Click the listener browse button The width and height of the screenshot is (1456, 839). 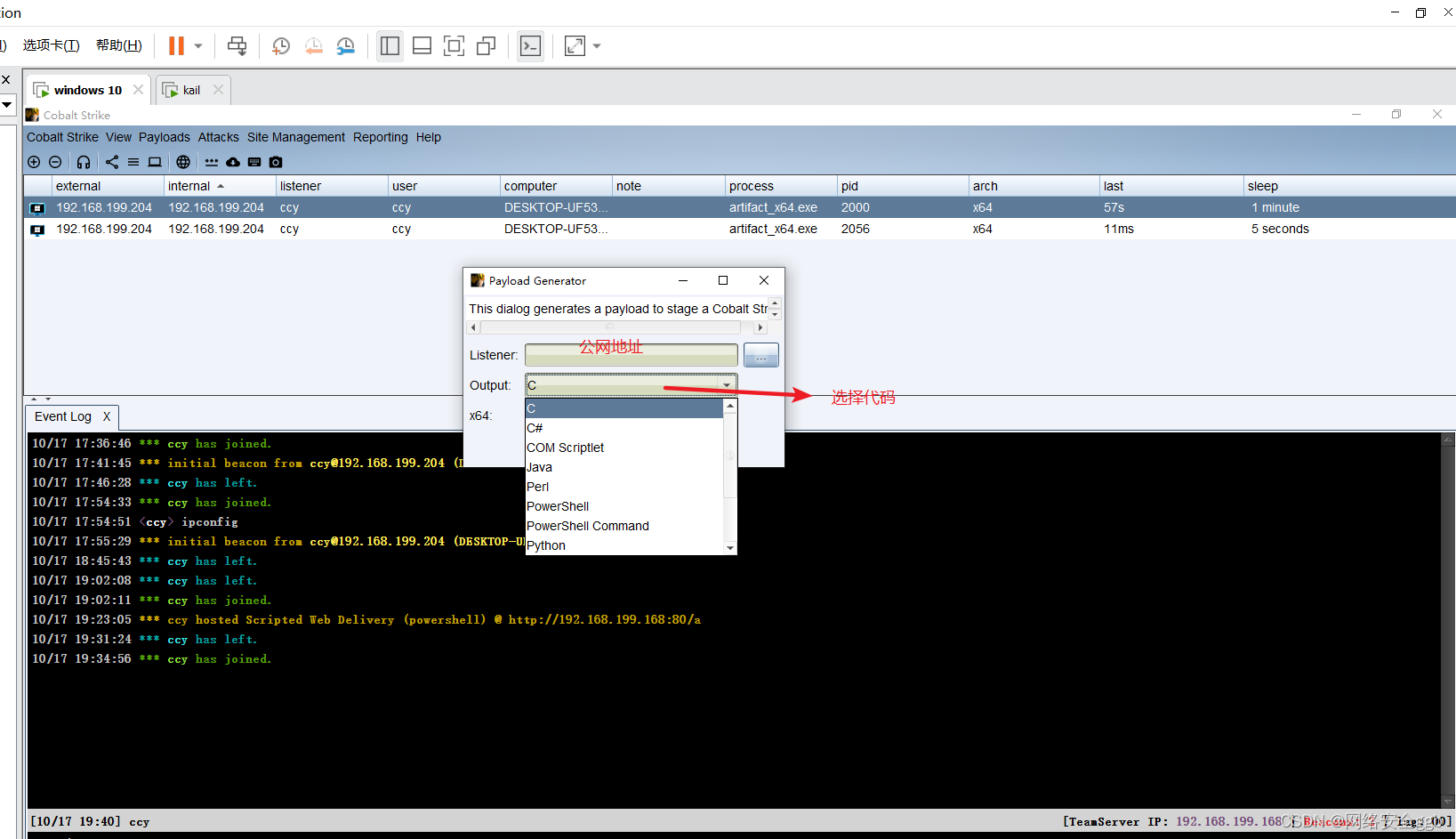click(761, 355)
